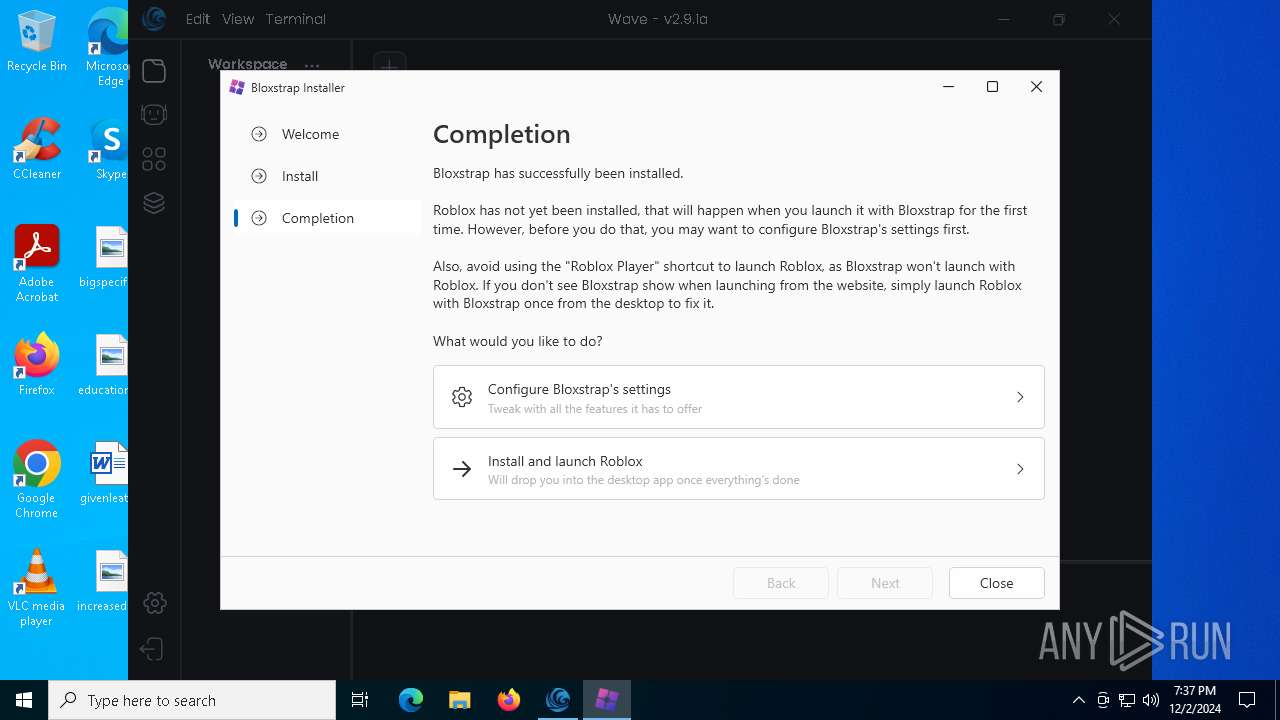Screen dimensions: 1280x720
Task: Open File Explorer from the taskbar
Action: (x=459, y=700)
